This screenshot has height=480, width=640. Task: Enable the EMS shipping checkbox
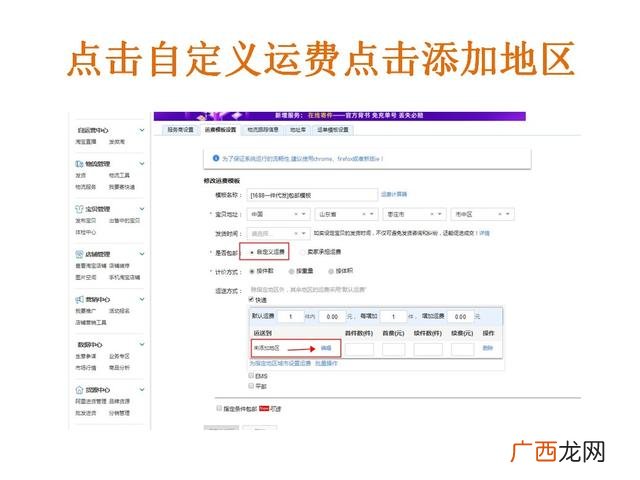tap(251, 376)
